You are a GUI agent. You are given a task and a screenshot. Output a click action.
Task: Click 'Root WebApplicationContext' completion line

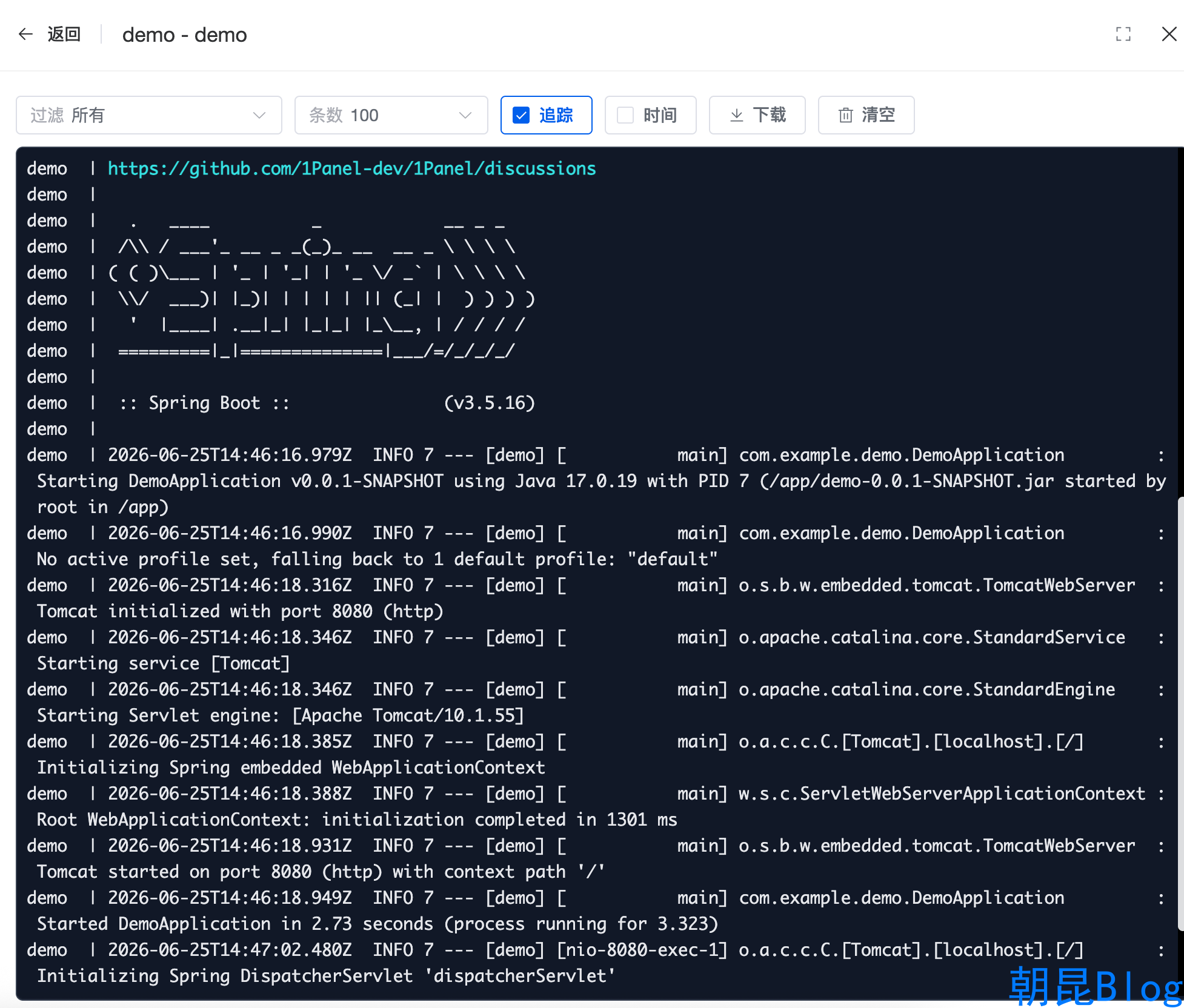[358, 820]
